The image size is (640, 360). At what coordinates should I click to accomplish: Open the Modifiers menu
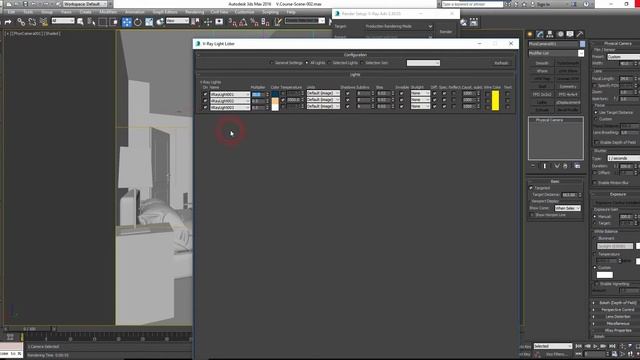[x=108, y=12]
